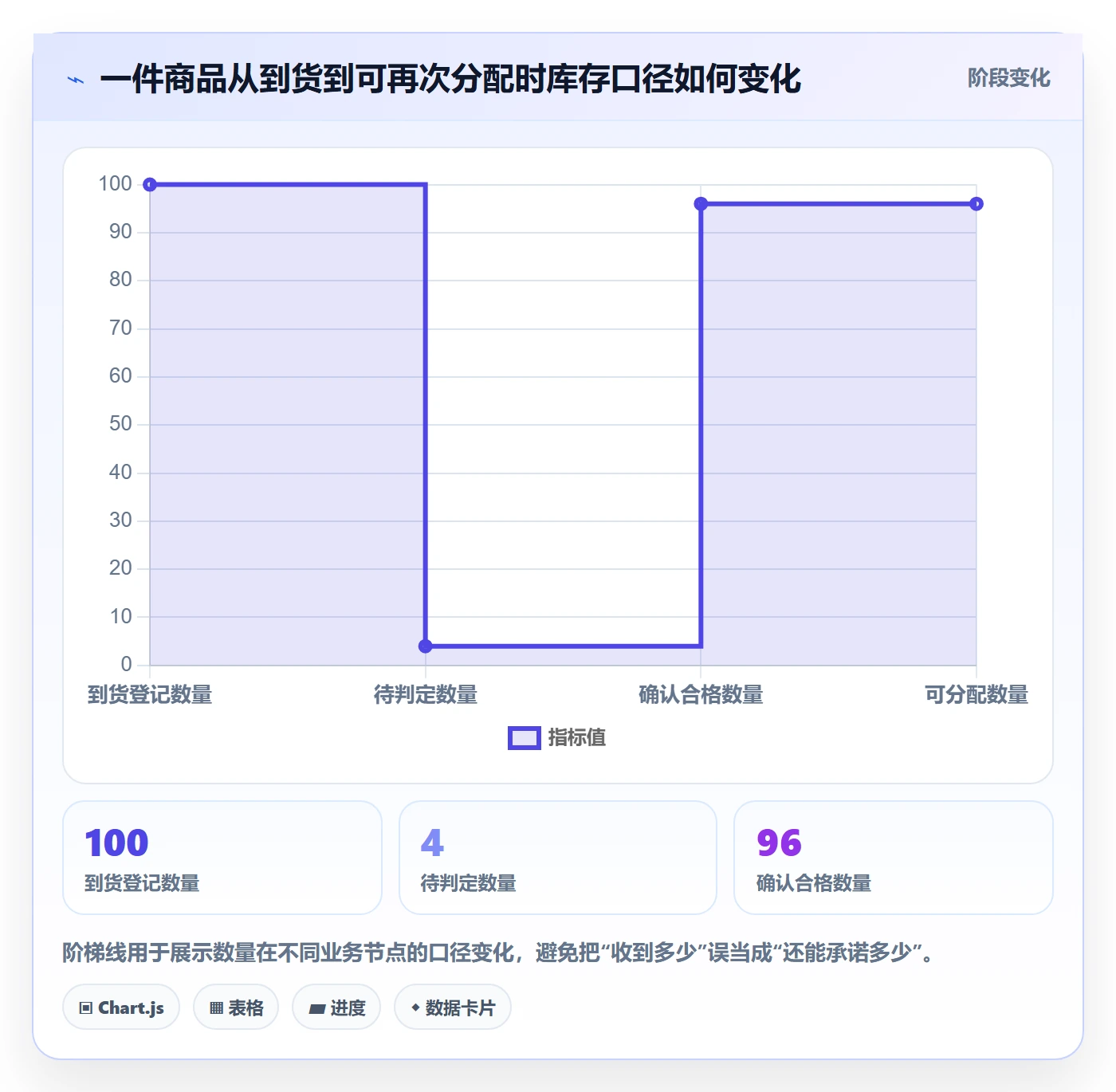This screenshot has width=1116, height=1092.
Task: Click the 阶梯线 description paragraph
Action: tap(499, 953)
